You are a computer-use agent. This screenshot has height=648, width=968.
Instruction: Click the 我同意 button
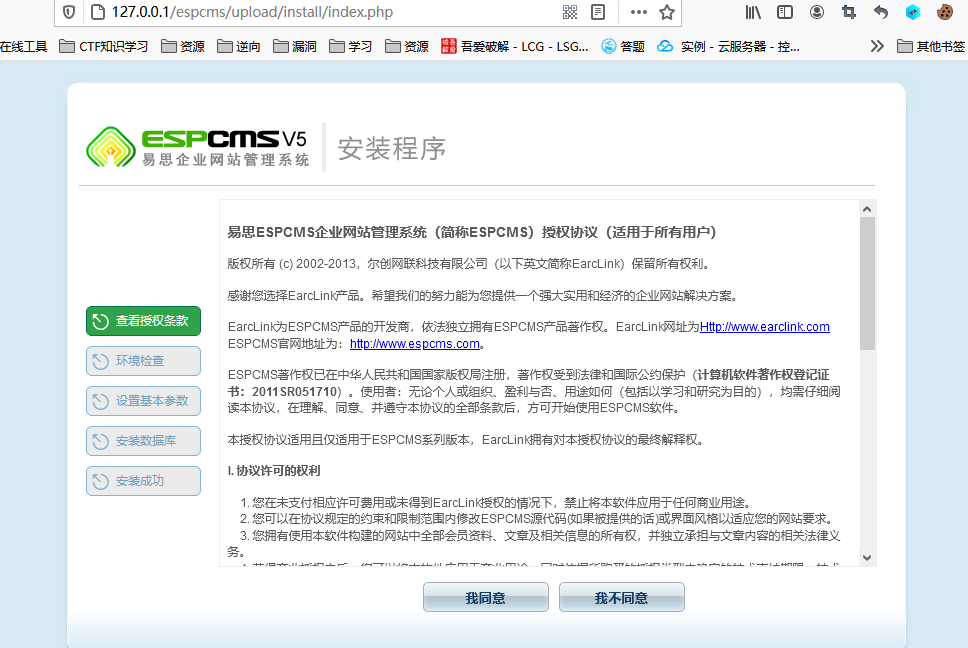pos(486,597)
